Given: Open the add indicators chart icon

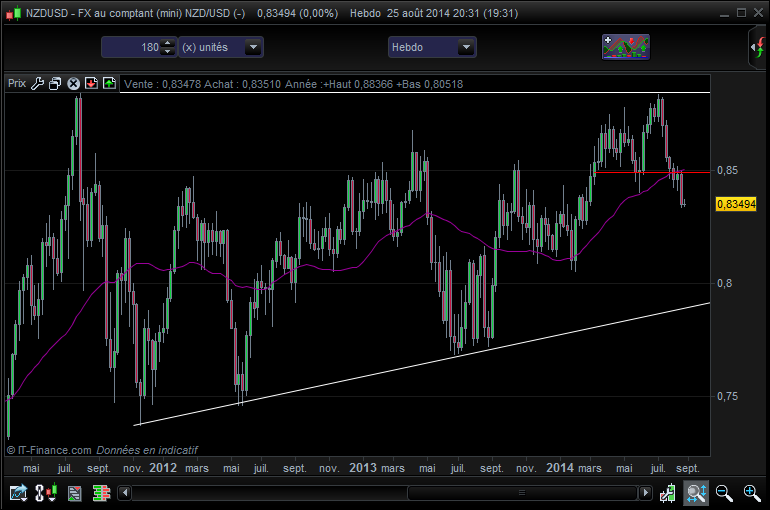Looking at the screenshot, I should click(626, 47).
